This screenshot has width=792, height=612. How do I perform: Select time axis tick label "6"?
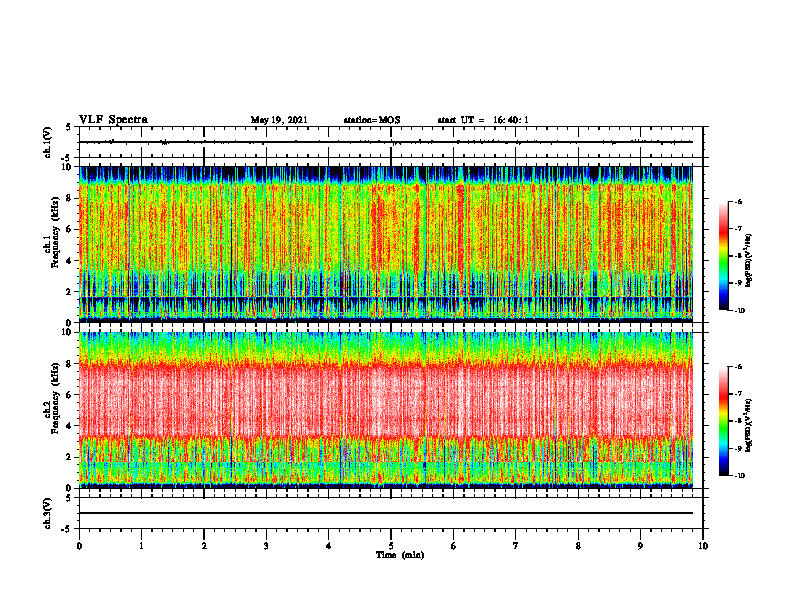454,546
